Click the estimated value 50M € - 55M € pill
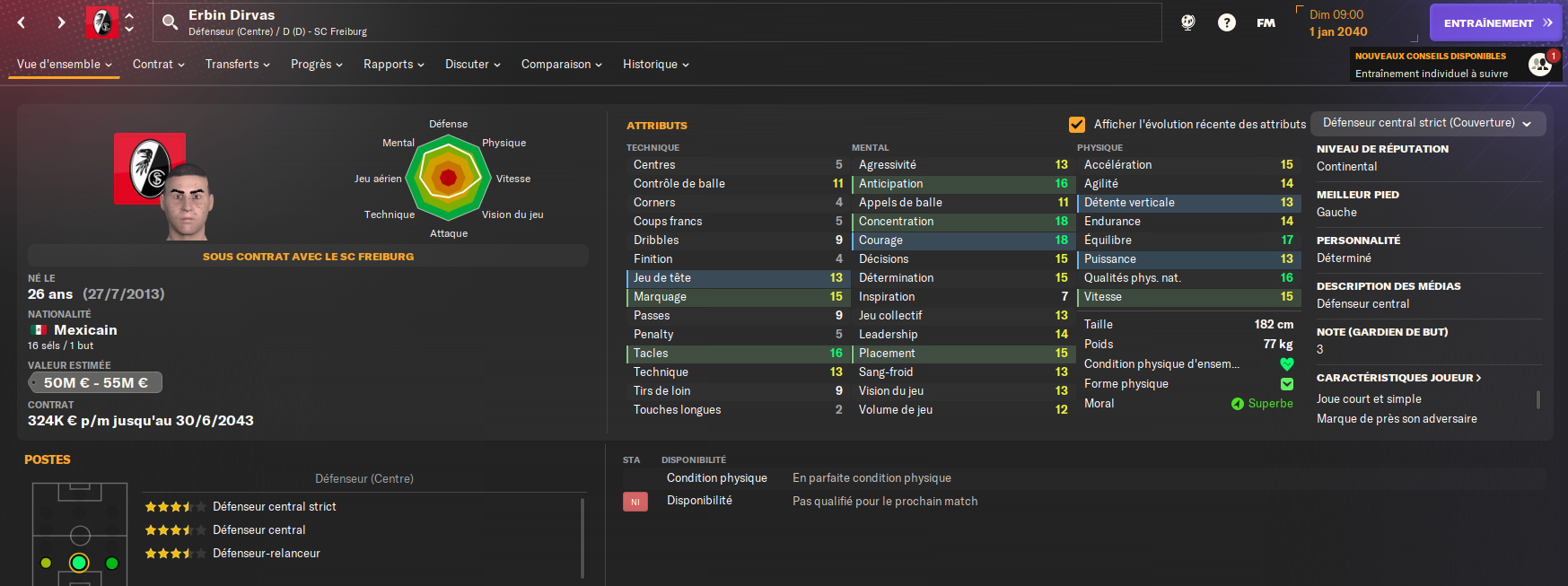This screenshot has height=586, width=1568. point(95,383)
